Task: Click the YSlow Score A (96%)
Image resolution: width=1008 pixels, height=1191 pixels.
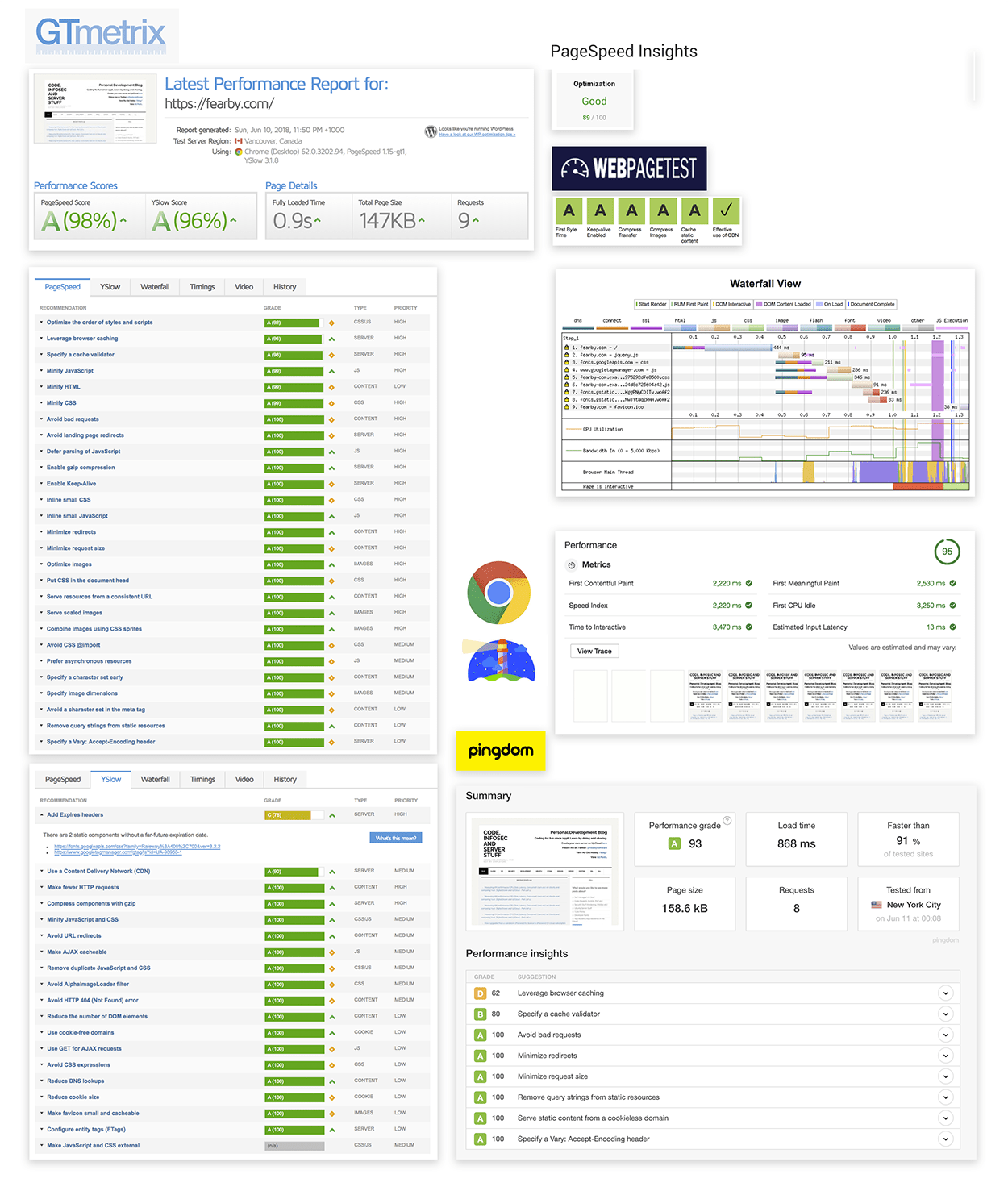Action: 194,220
